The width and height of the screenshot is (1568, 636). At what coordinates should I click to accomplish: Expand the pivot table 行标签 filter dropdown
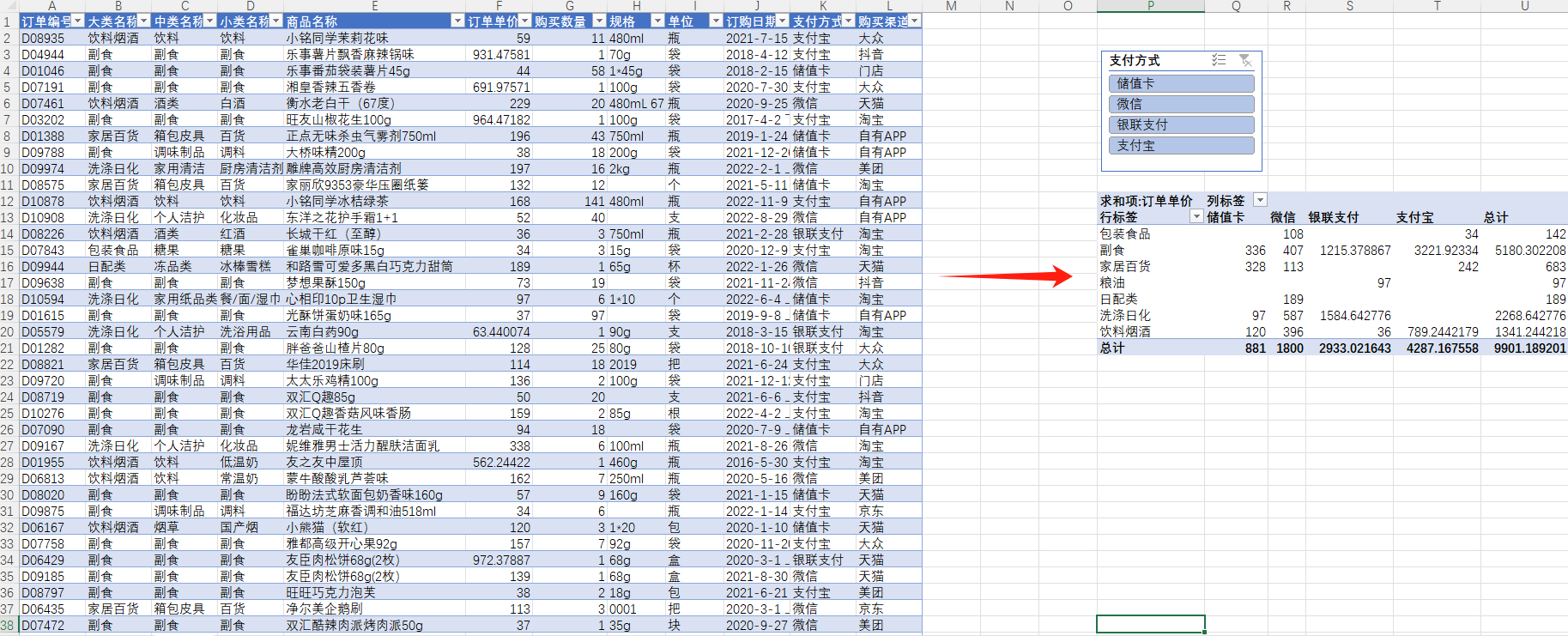pyautogui.click(x=1196, y=217)
